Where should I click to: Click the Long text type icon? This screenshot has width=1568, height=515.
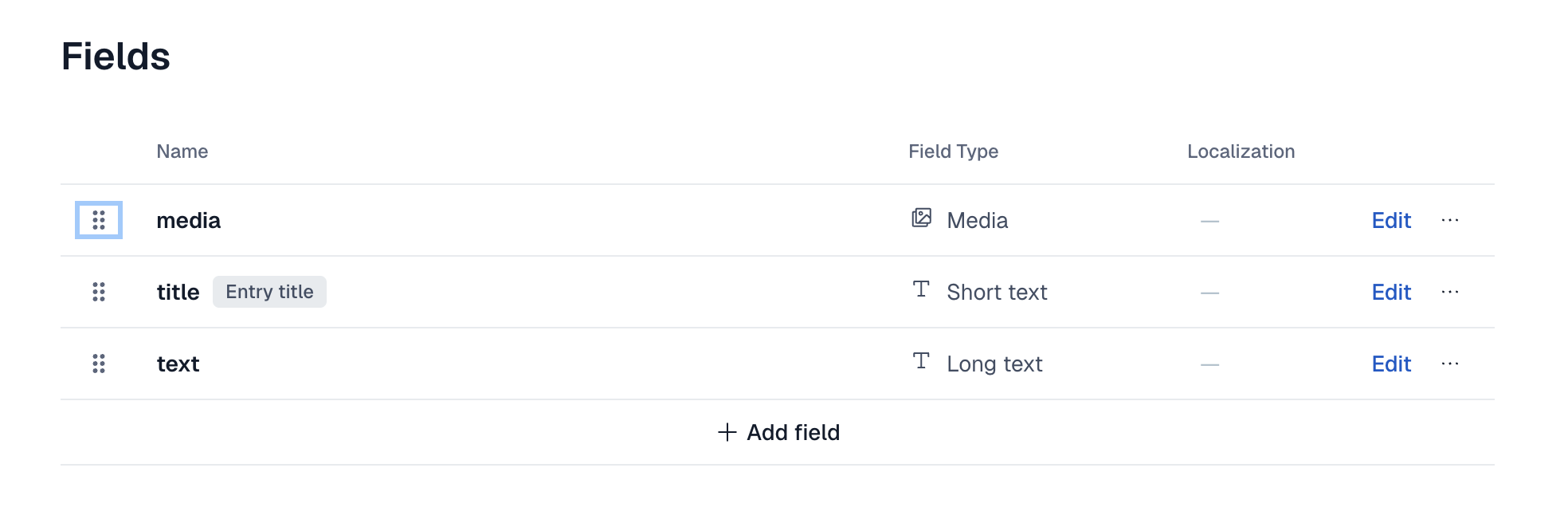point(922,361)
